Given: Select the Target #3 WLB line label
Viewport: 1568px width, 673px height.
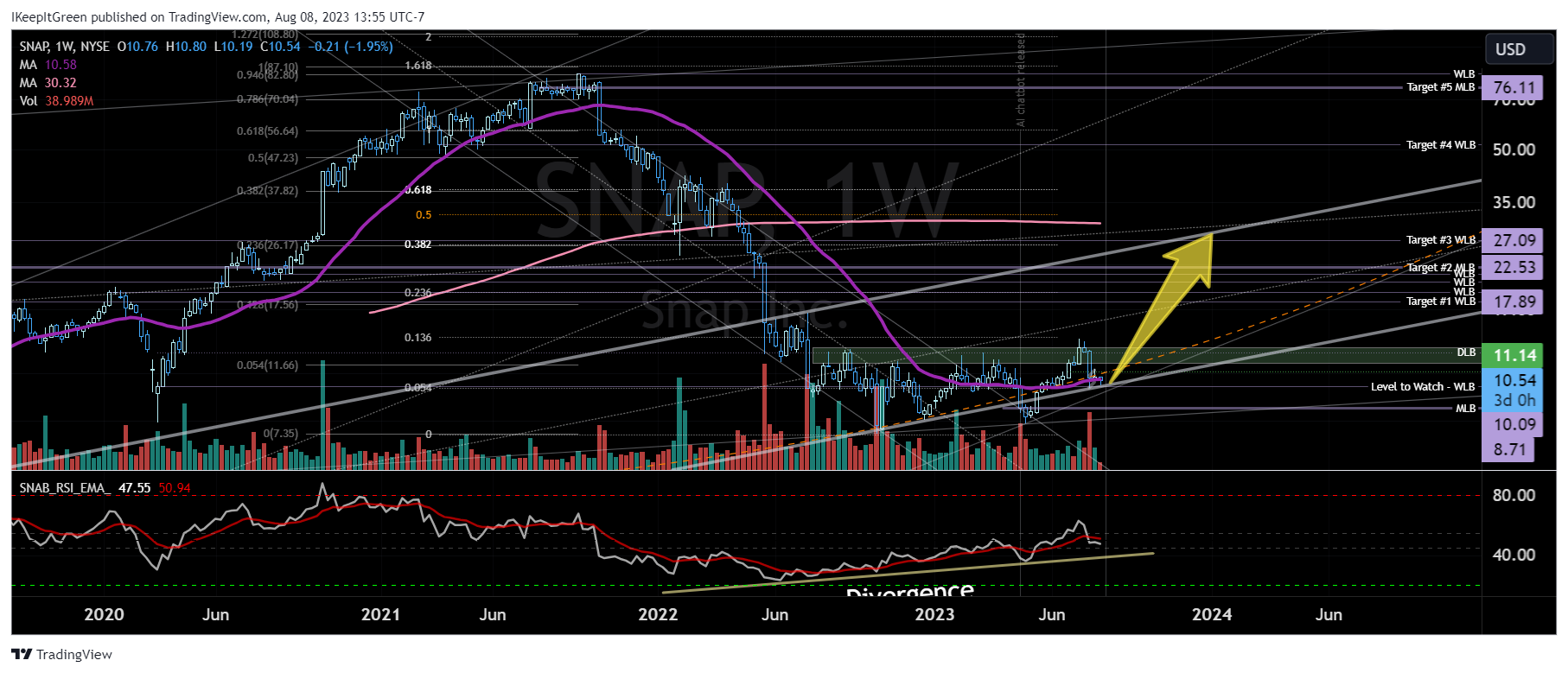Looking at the screenshot, I should click(1440, 240).
